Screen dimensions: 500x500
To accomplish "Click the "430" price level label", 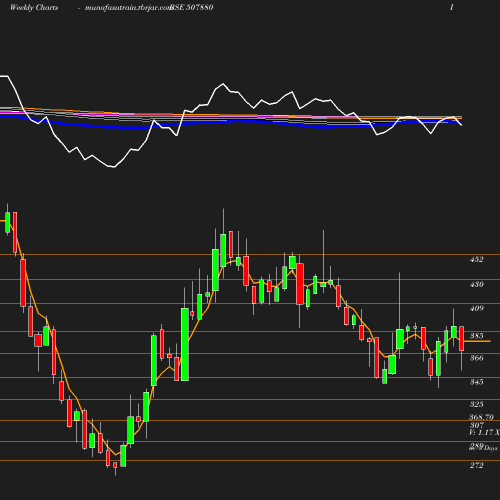I will 477,284.
